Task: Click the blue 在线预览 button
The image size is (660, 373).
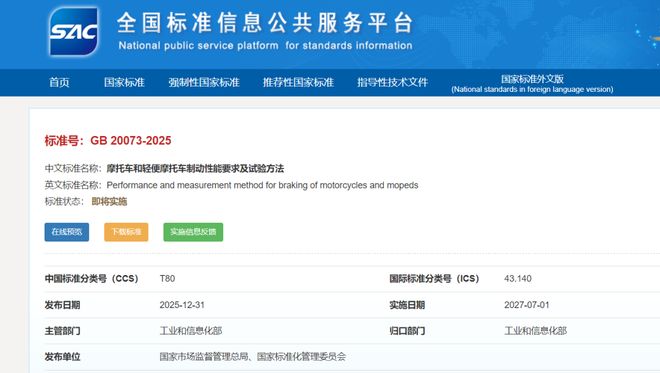Action: tap(67, 232)
